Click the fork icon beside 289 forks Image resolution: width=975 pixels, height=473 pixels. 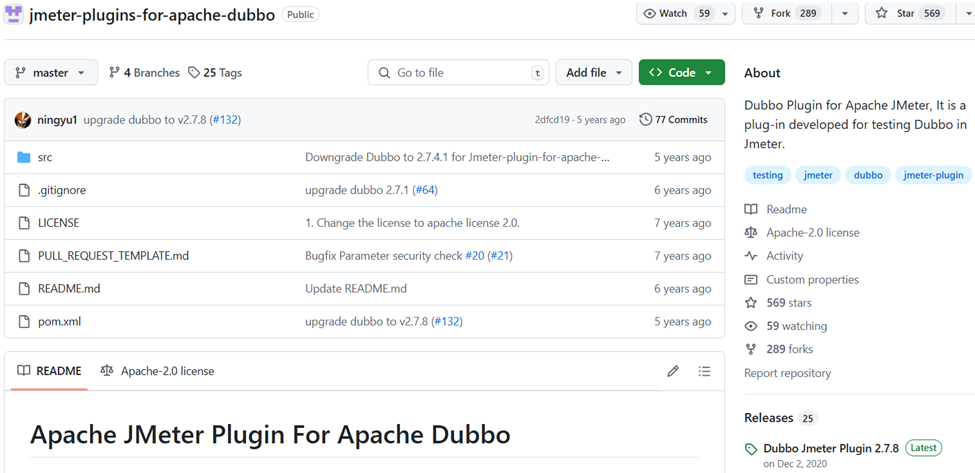coord(751,349)
